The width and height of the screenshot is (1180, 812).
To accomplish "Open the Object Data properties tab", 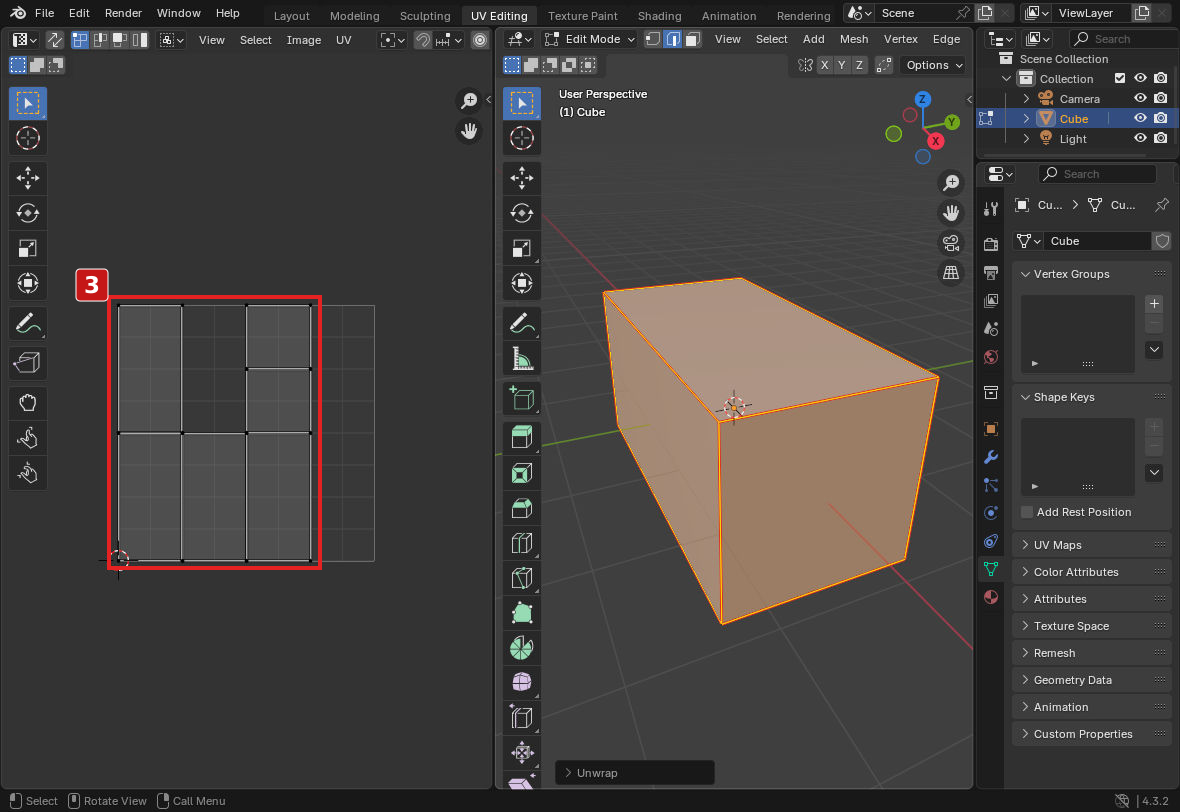I will click(991, 569).
